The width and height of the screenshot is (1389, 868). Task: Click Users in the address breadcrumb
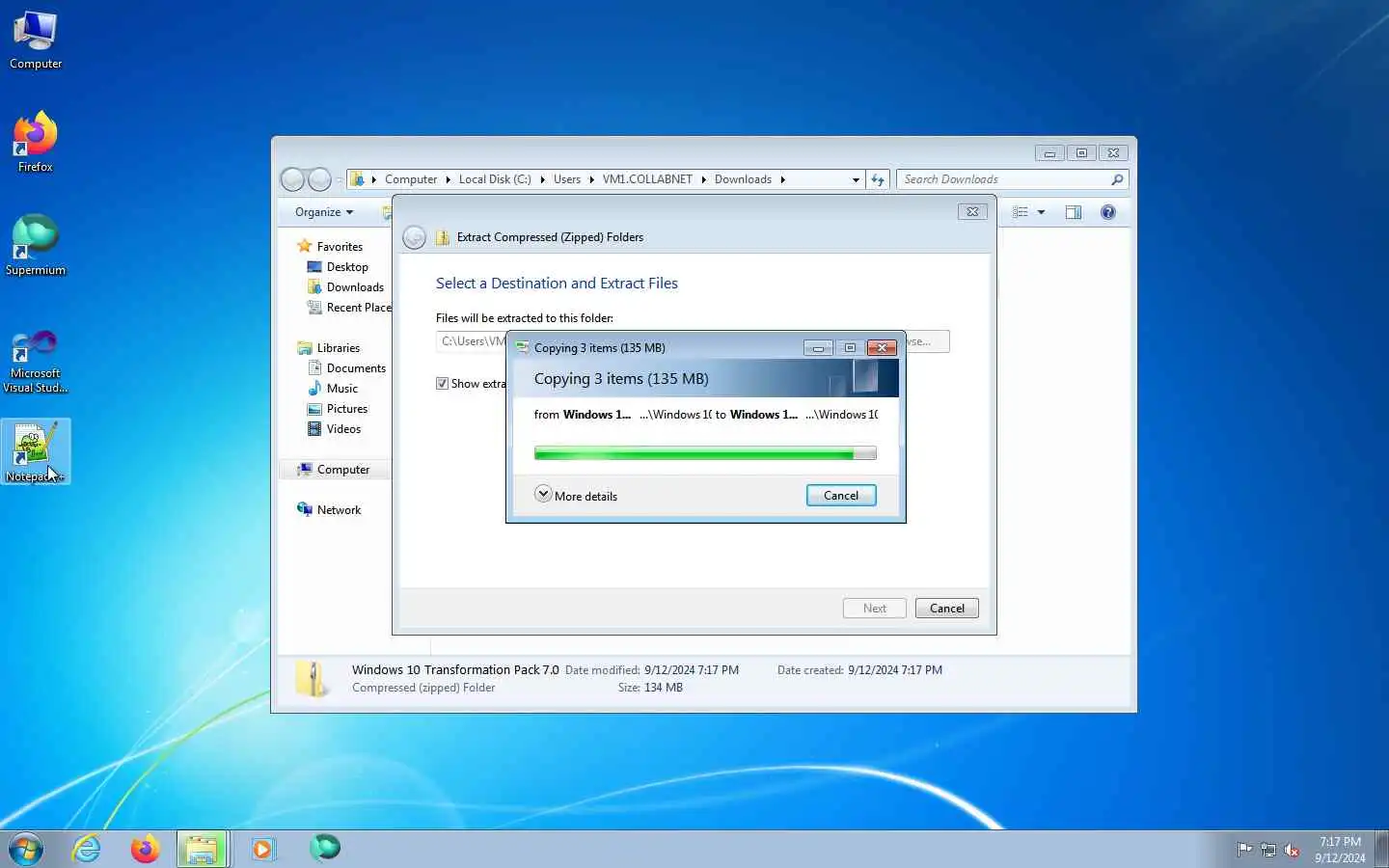point(567,179)
